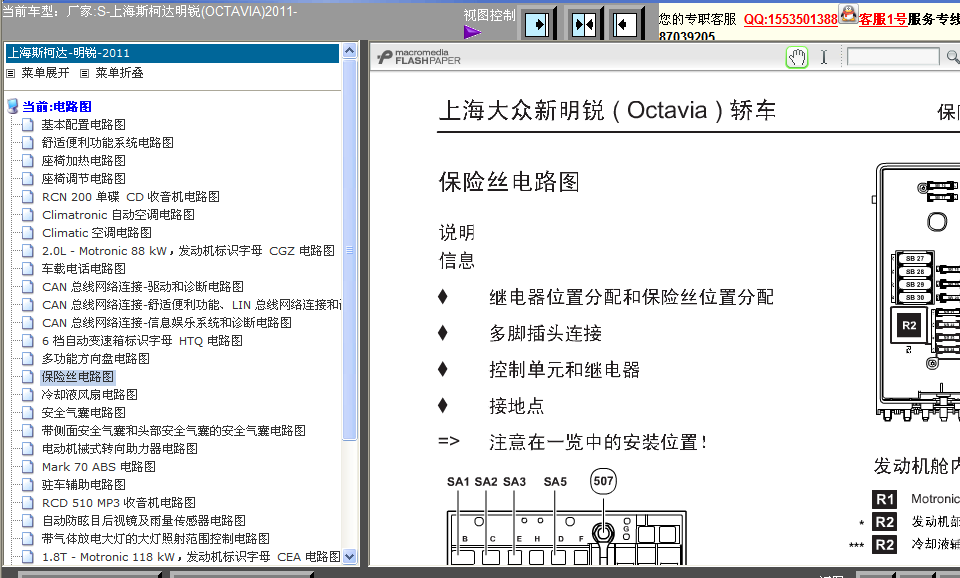This screenshot has height=578, width=960.
Task: Open 座椅调节电路图
Action: pos(83,179)
